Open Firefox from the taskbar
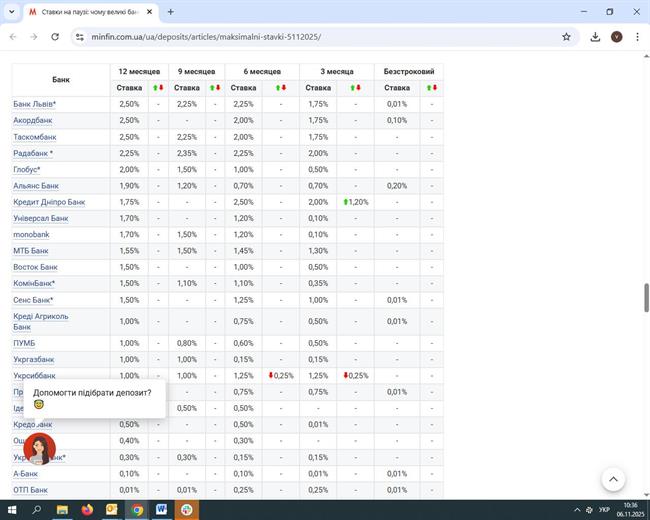The height and width of the screenshot is (520, 650). pos(87,510)
